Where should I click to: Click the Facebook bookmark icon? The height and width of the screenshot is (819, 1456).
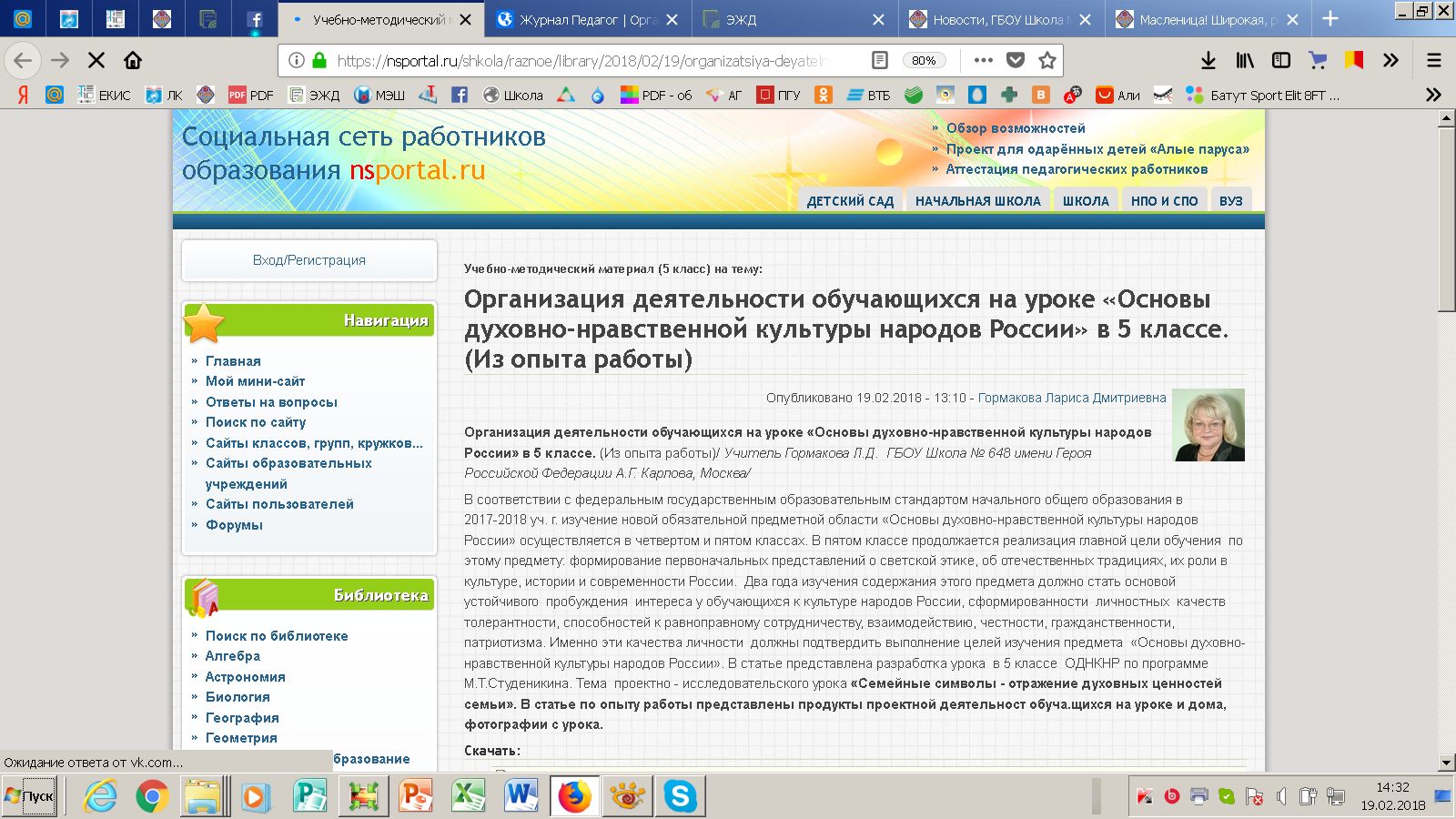(460, 95)
